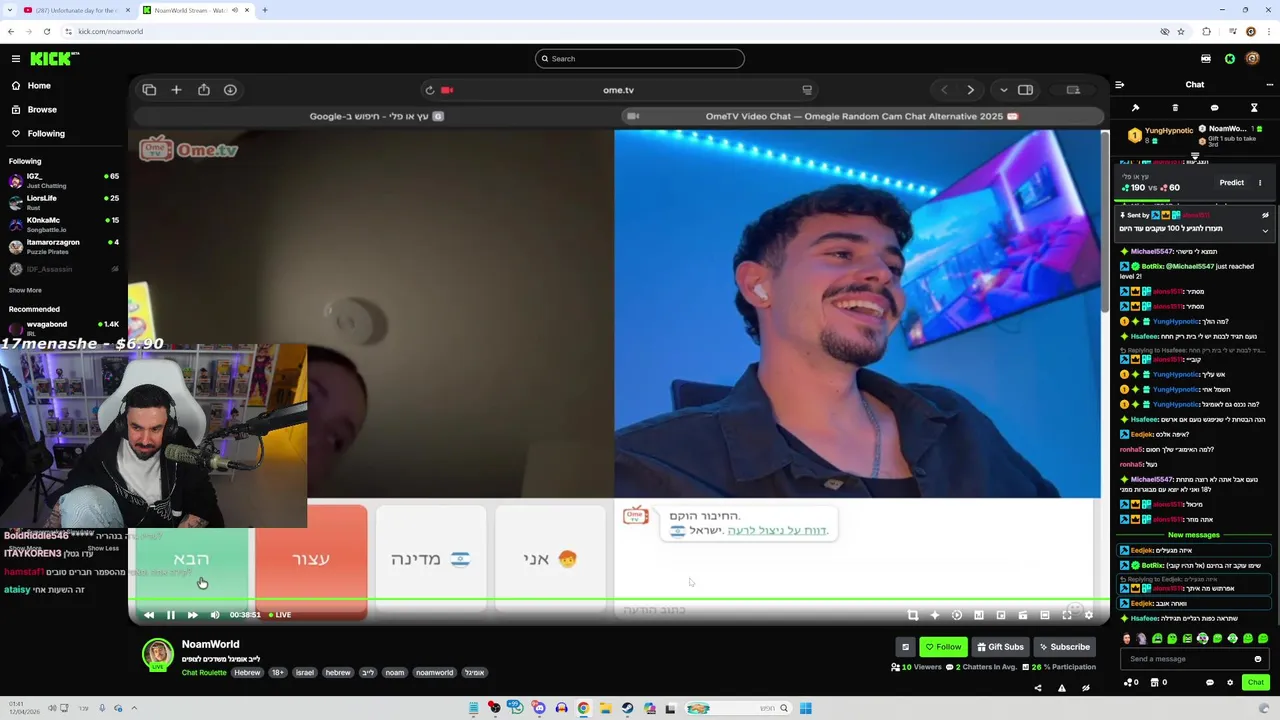
Task: Bookmark this page with the star icon
Action: click(x=1181, y=32)
